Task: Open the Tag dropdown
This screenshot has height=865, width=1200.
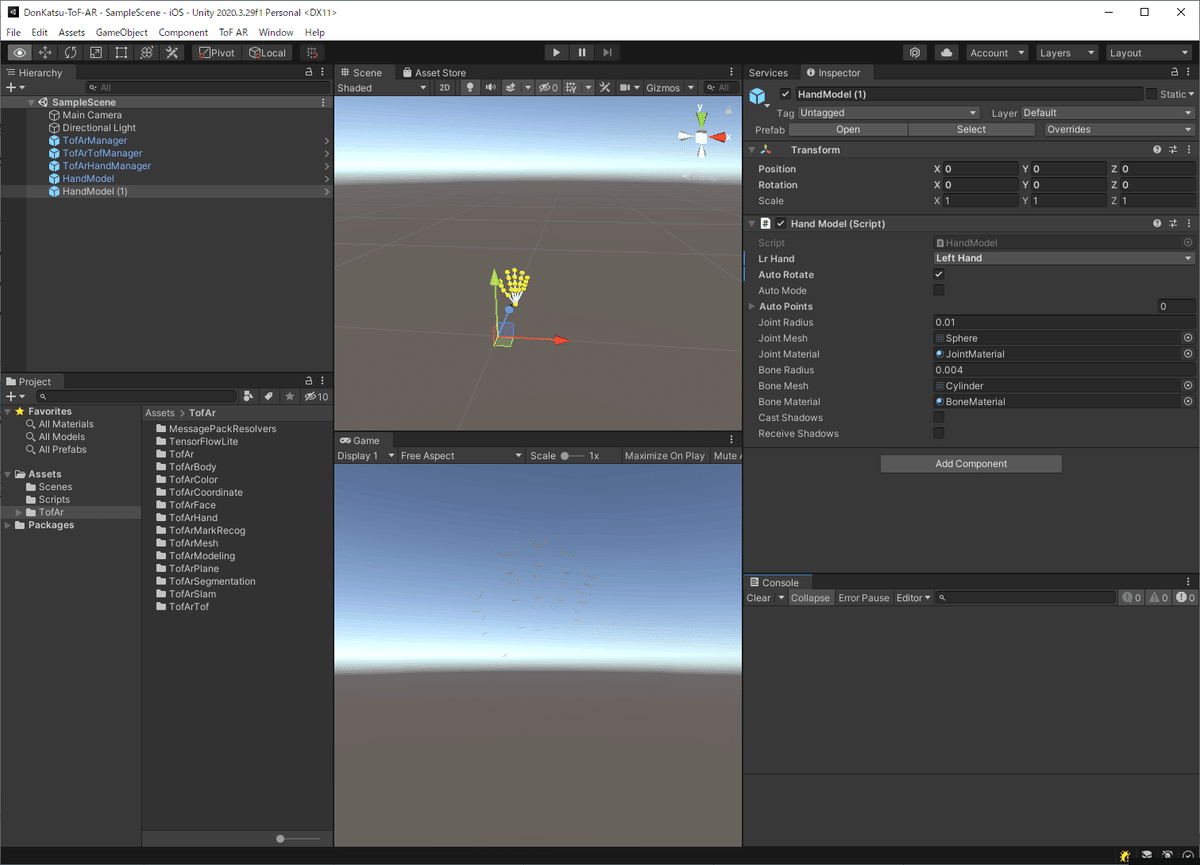Action: tap(888, 113)
